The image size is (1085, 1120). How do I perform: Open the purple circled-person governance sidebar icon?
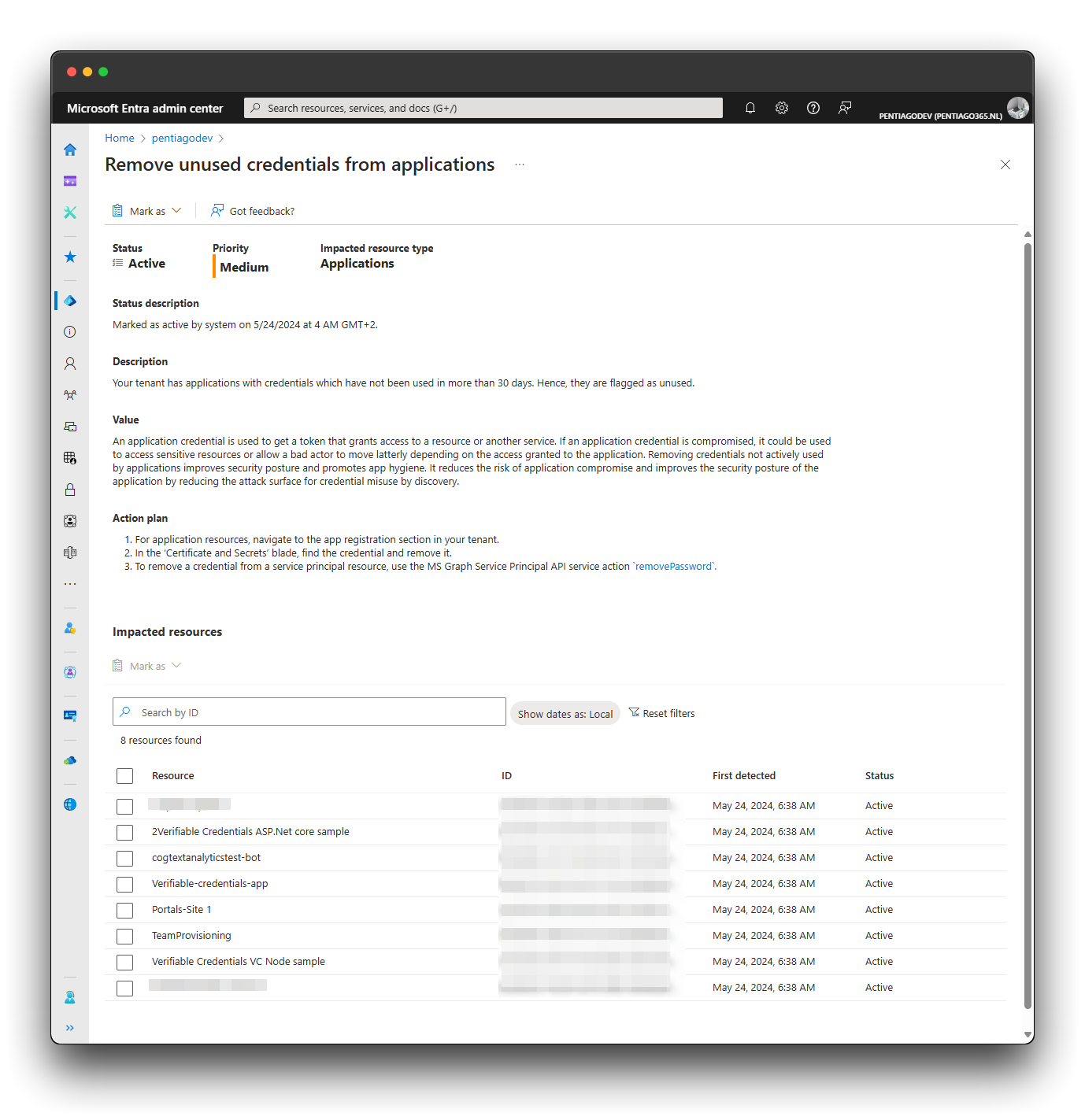[70, 672]
